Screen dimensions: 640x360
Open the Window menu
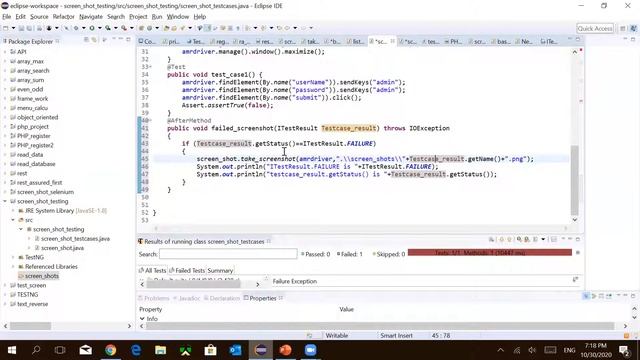178,17
